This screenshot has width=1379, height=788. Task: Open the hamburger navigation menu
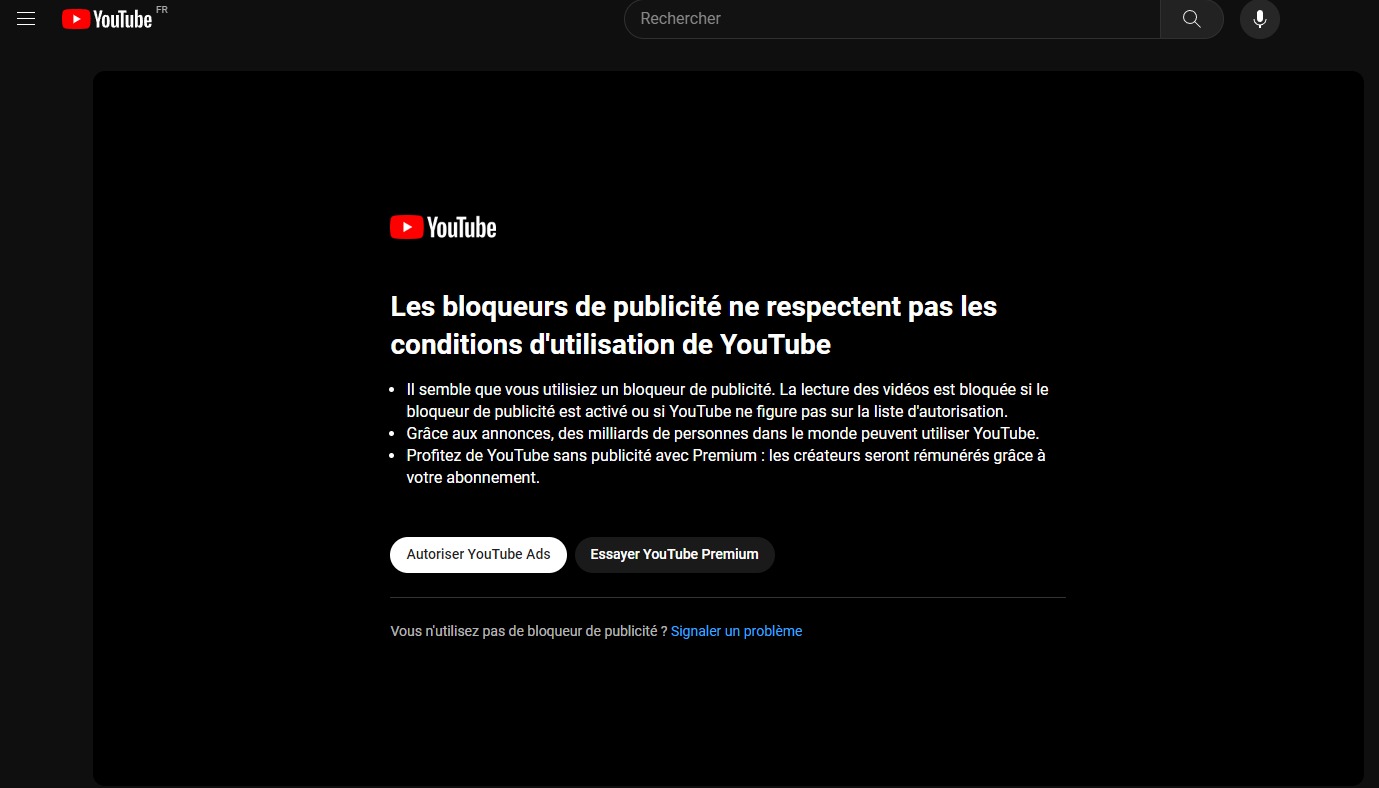coord(25,18)
